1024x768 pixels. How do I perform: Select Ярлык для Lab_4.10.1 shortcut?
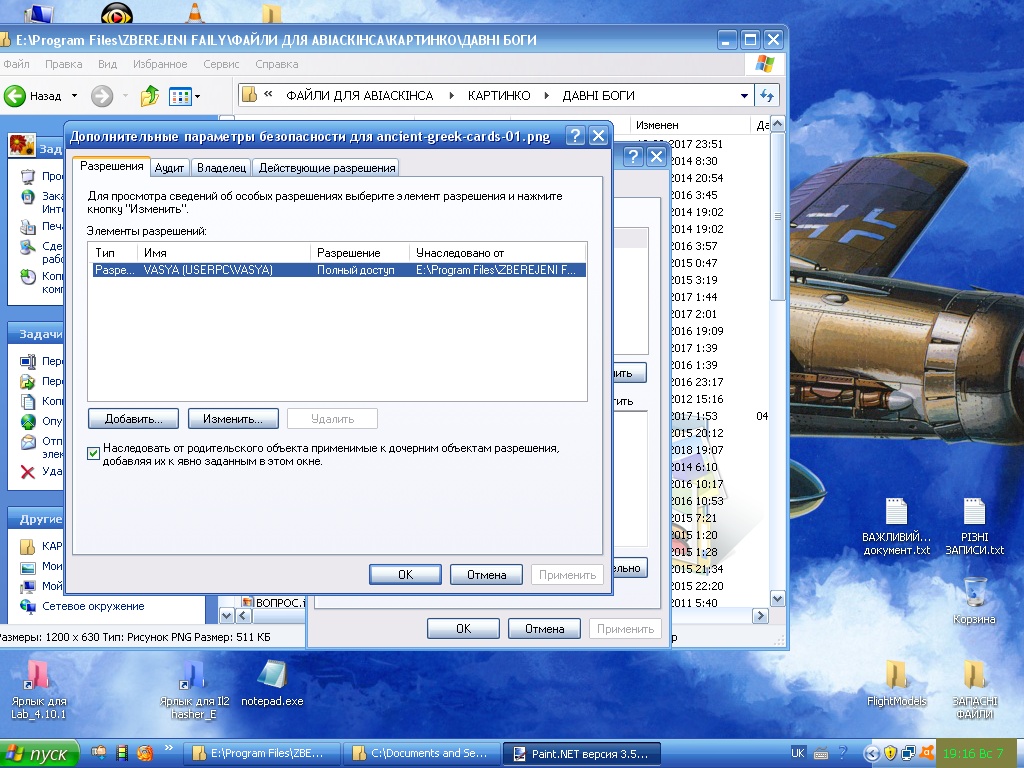[x=39, y=690]
